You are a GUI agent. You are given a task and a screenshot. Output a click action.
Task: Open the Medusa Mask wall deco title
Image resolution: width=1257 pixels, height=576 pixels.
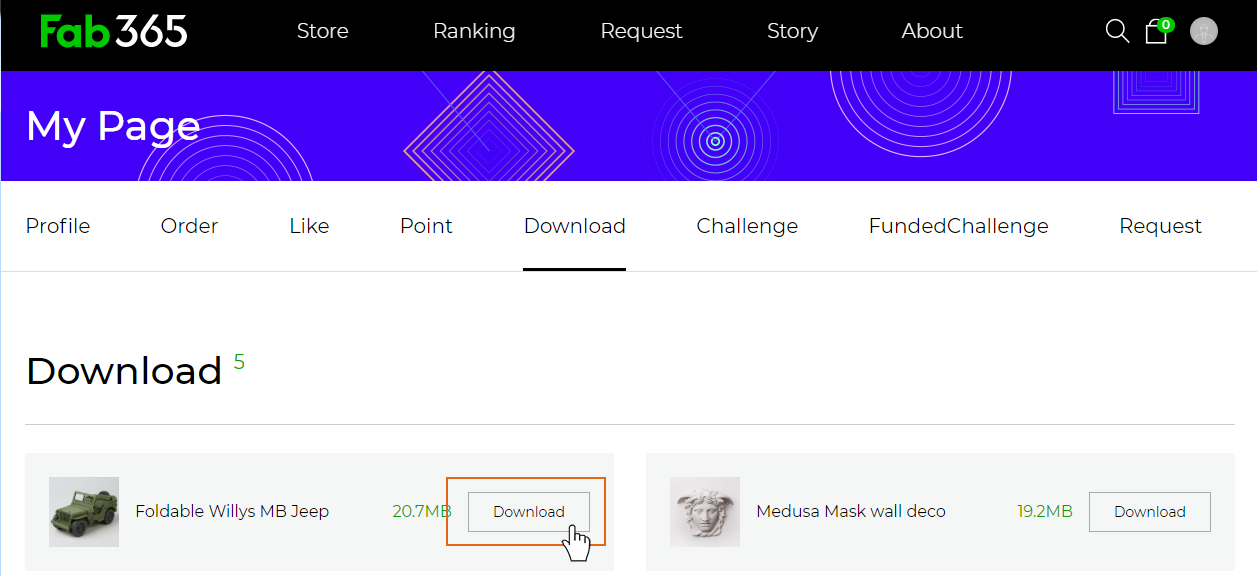tap(850, 511)
